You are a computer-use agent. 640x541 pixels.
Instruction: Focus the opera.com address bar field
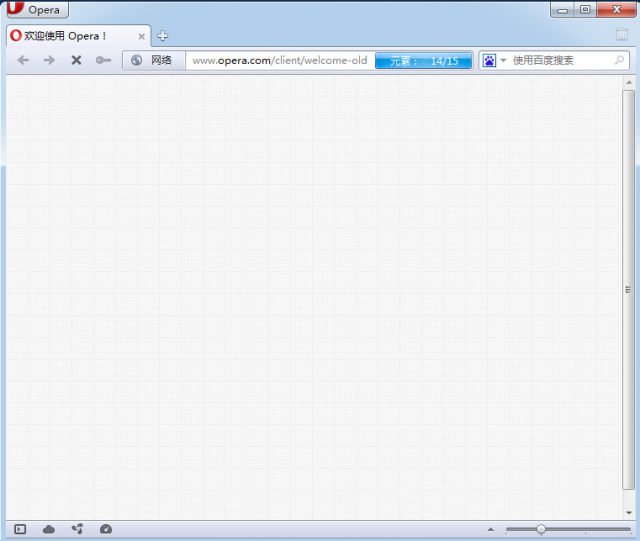click(280, 60)
